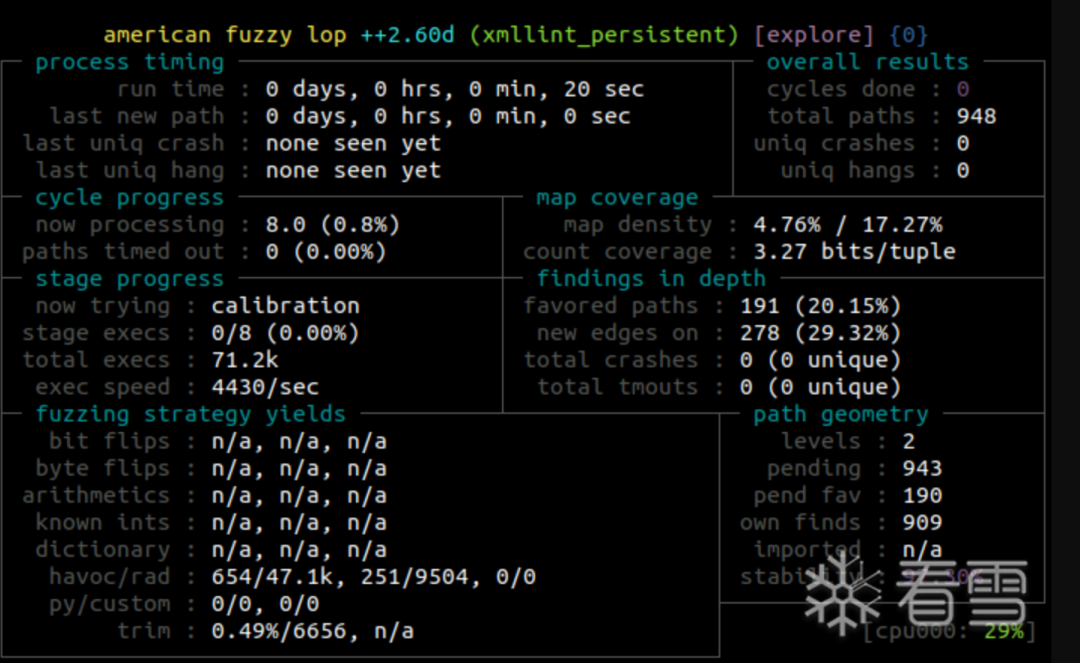The image size is (1080, 663).
Task: Select the "{0}" indicator in the title
Action: pyautogui.click(x=908, y=35)
